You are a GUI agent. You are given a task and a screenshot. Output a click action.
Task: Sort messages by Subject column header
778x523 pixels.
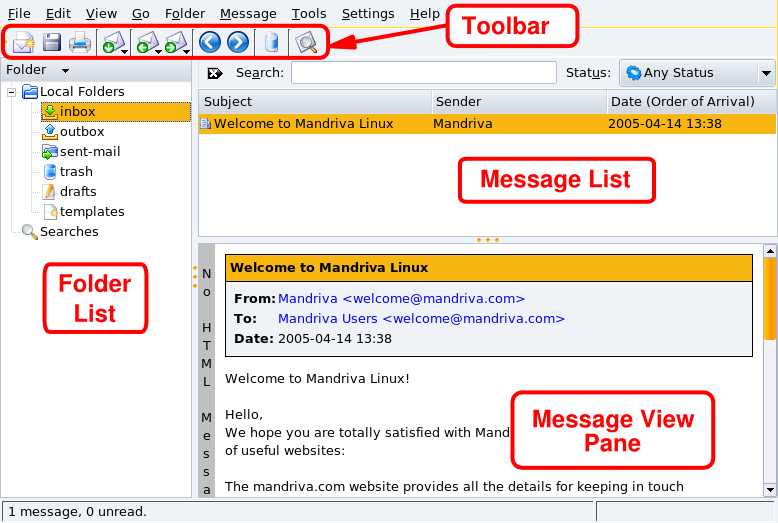pos(315,102)
